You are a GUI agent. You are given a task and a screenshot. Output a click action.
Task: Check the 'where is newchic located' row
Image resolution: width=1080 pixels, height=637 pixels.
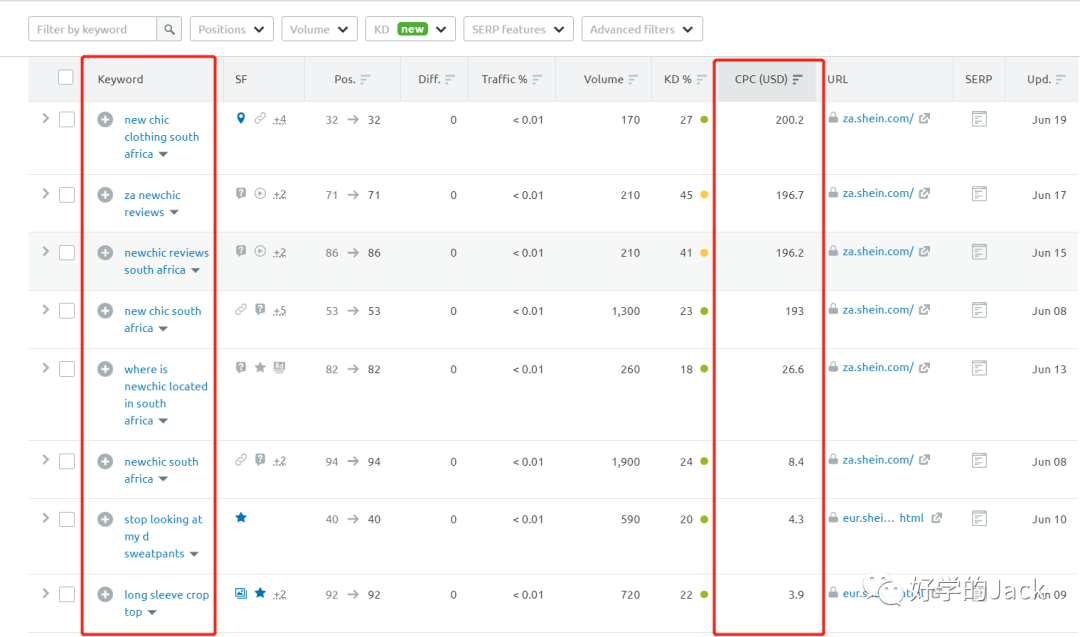(x=67, y=369)
